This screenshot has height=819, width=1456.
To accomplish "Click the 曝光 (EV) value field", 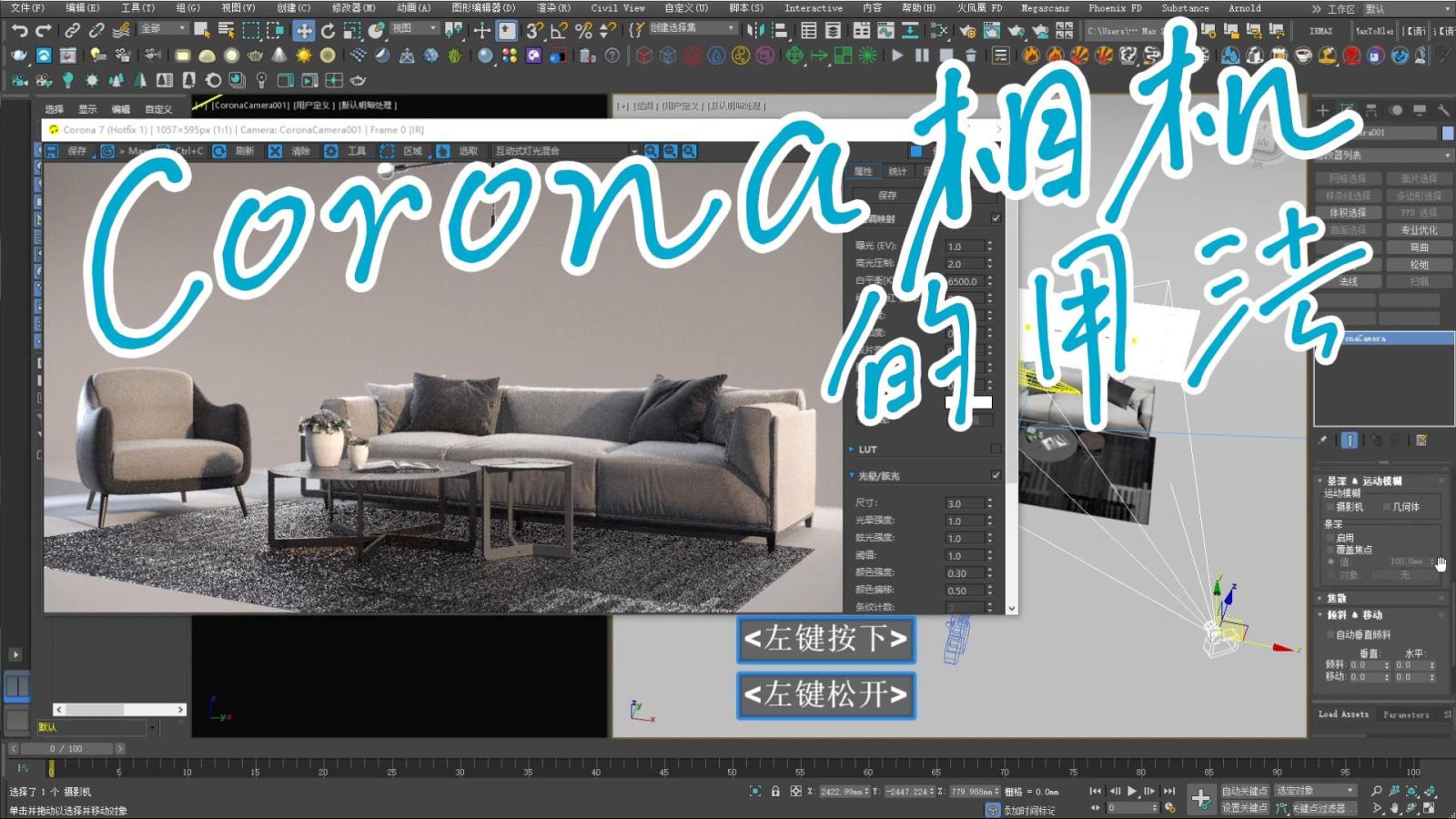I will pyautogui.click(x=965, y=247).
